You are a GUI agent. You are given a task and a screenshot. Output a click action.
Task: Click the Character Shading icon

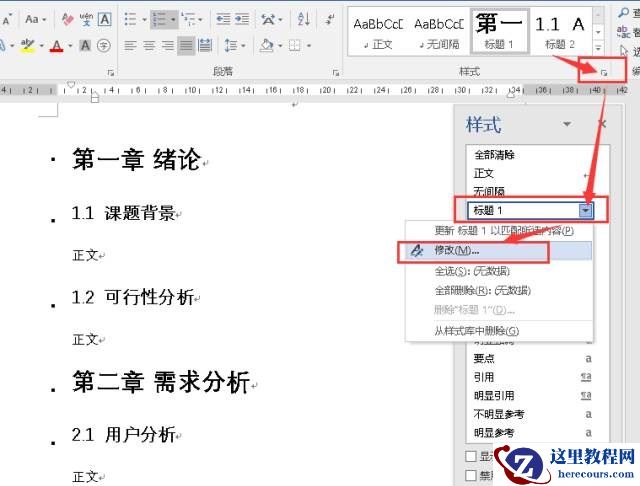click(85, 45)
